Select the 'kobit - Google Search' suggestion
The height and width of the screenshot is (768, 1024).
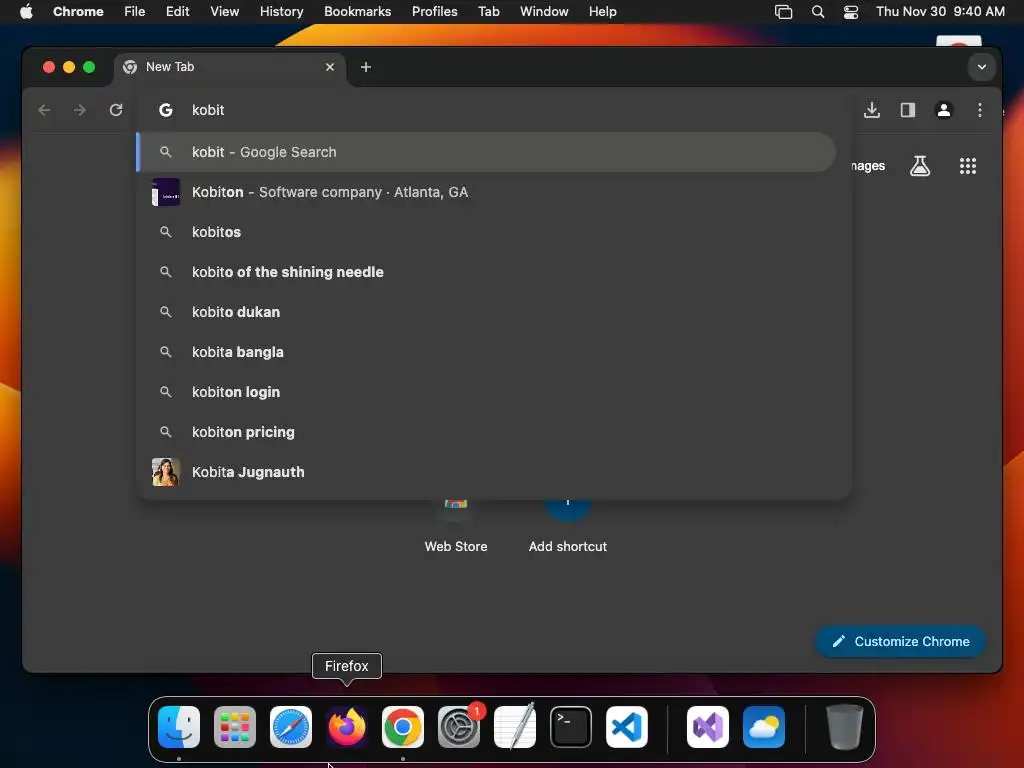(x=486, y=152)
